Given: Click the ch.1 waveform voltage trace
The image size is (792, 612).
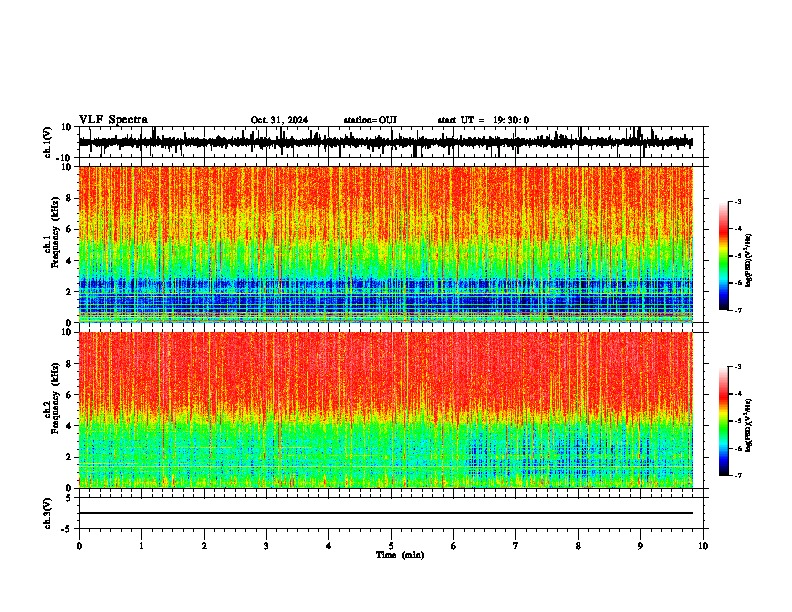Looking at the screenshot, I should (x=385, y=142).
